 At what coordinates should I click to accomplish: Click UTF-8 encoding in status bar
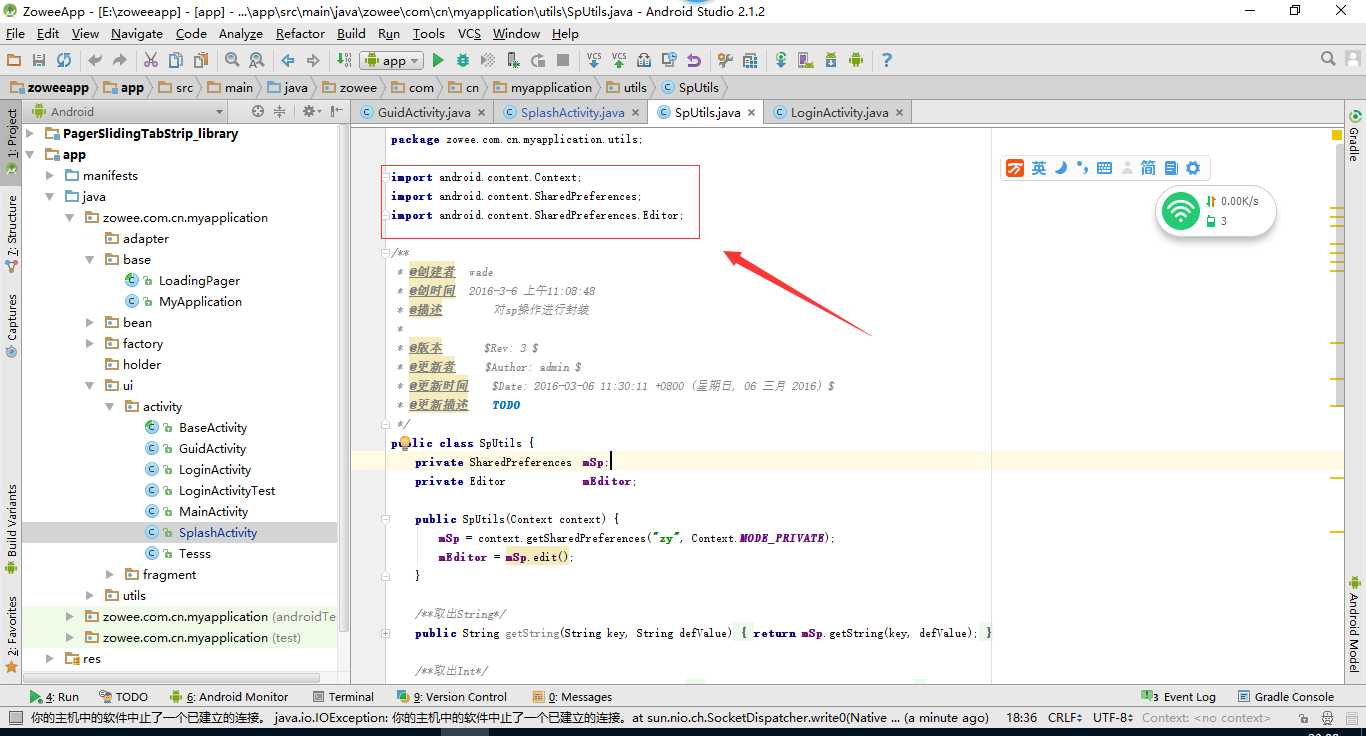(x=1114, y=717)
